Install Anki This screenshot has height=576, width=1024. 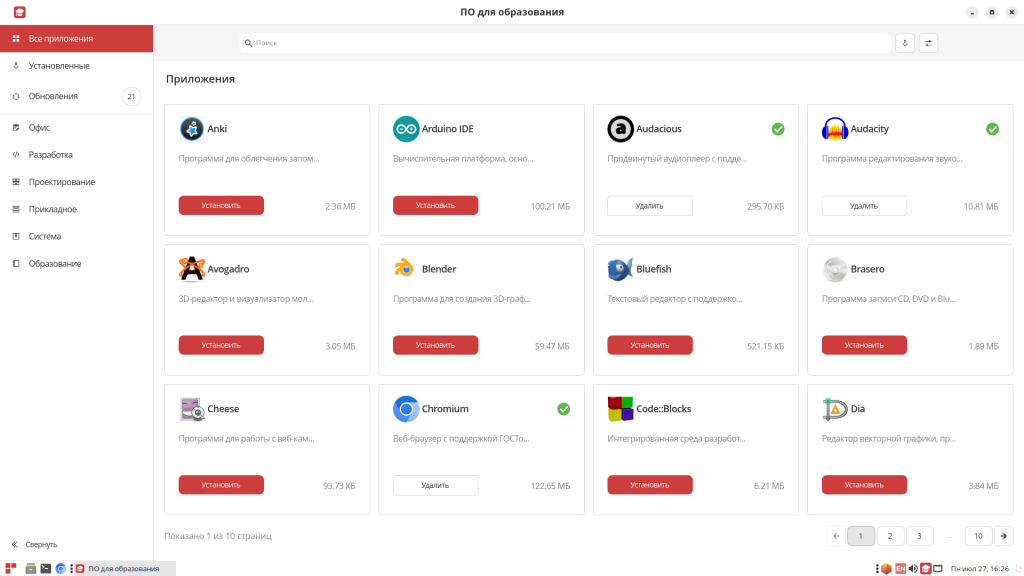pyautogui.click(x=221, y=205)
